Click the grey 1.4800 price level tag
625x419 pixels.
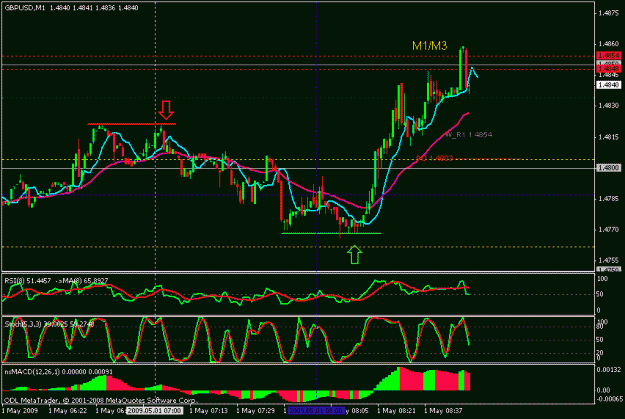tap(609, 168)
